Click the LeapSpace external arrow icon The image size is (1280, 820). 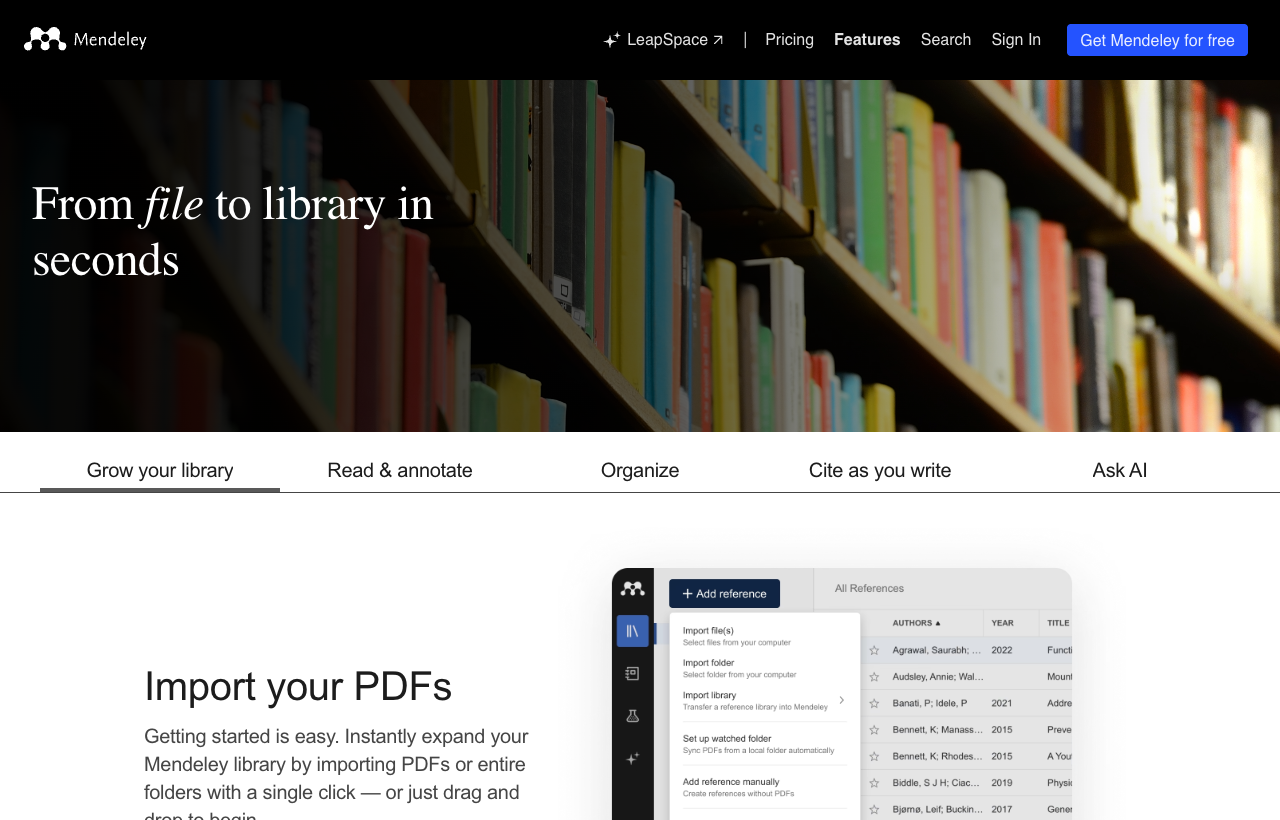coord(718,40)
